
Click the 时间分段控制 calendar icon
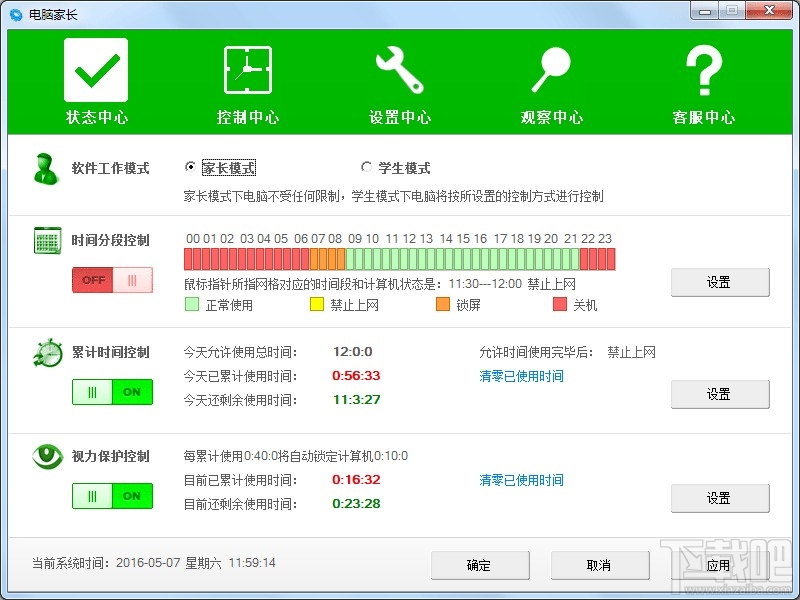47,240
